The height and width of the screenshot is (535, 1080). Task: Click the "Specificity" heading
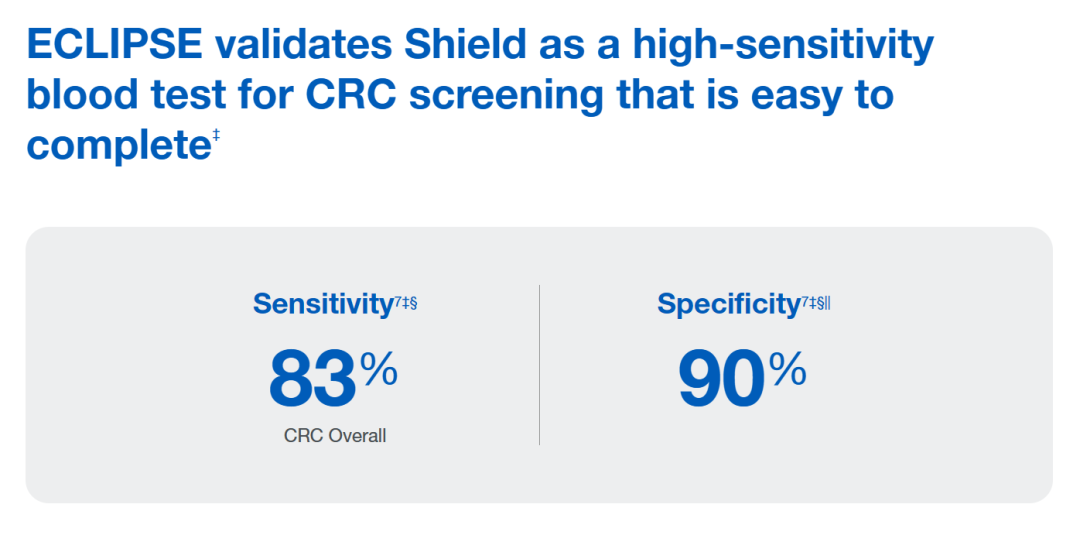728,304
